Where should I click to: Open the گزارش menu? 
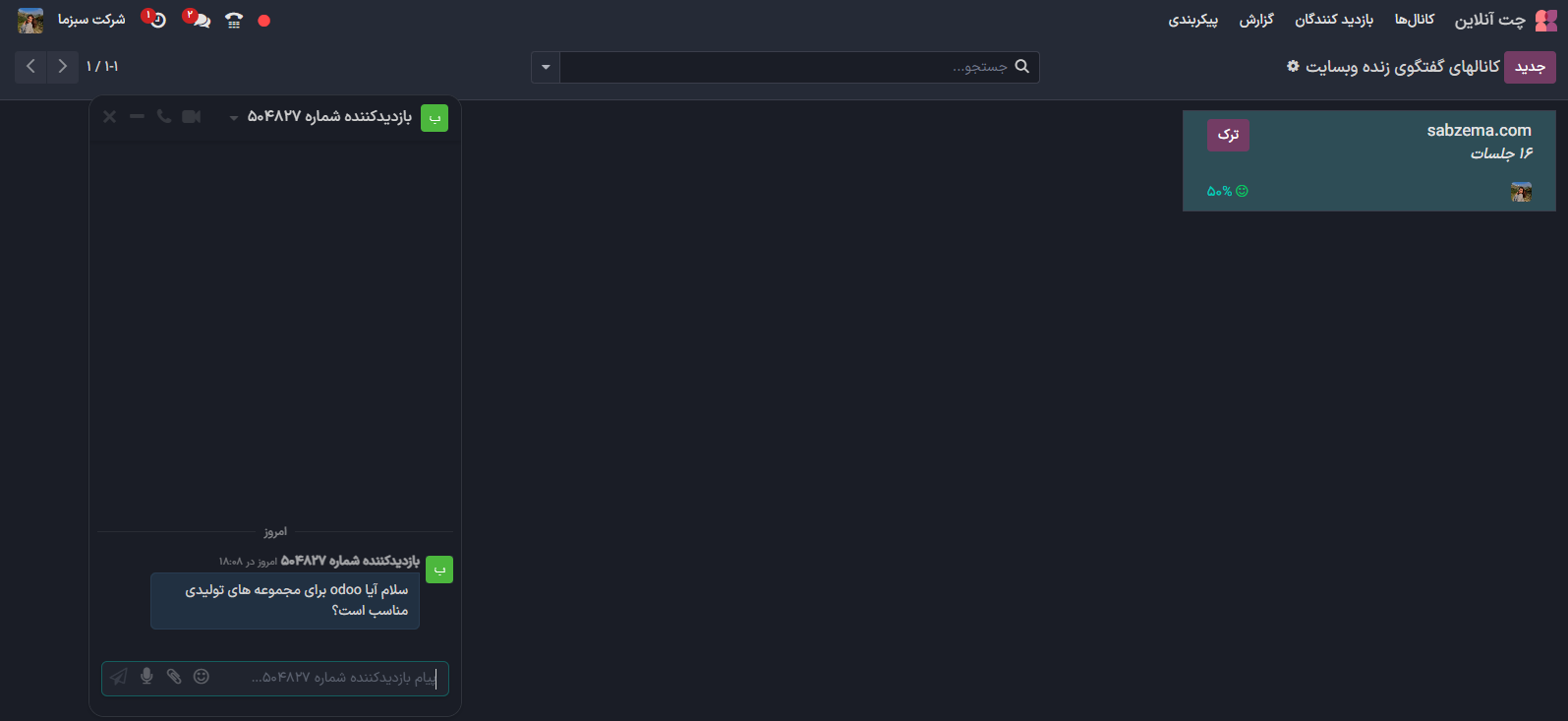(1255, 20)
